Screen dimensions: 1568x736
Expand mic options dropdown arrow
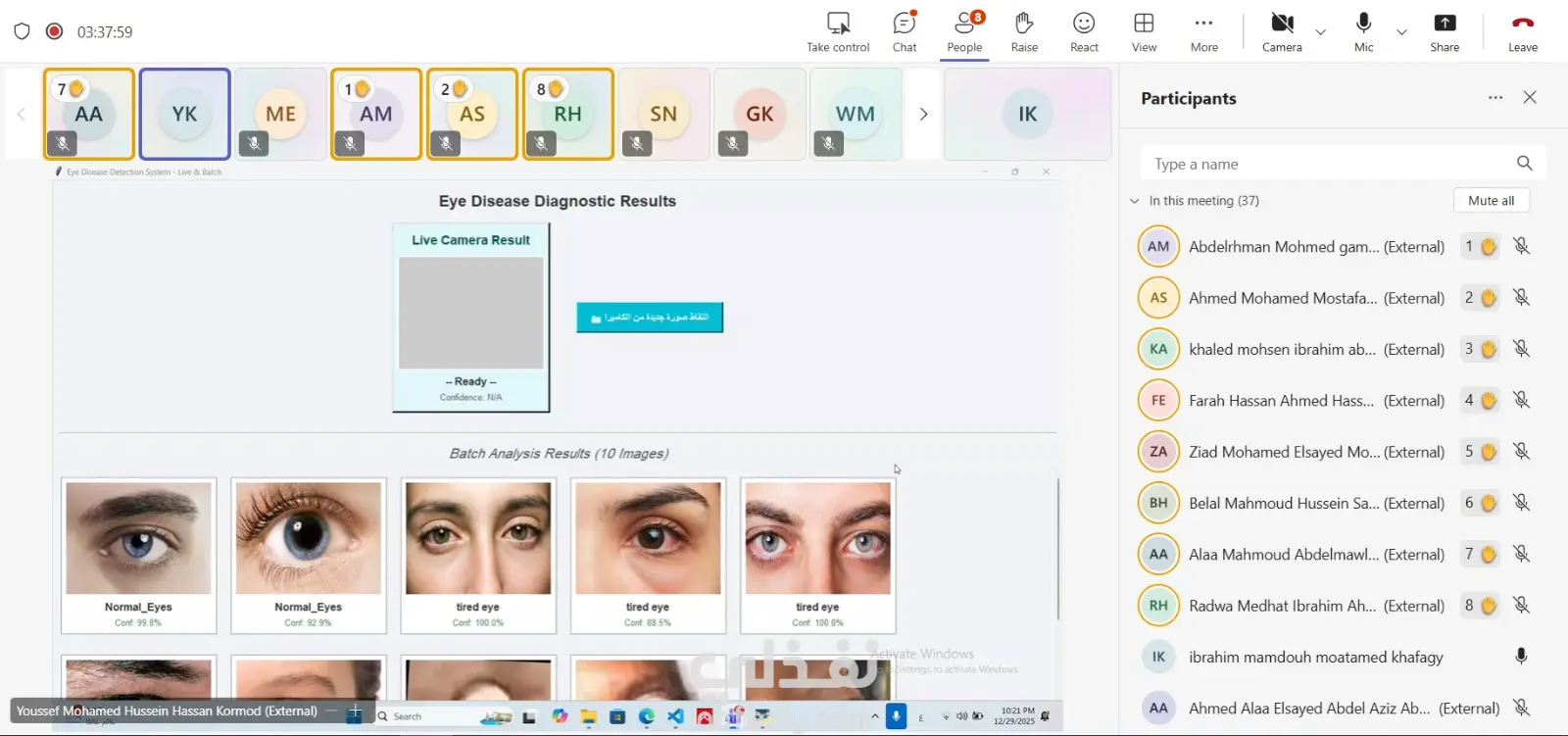click(1401, 32)
